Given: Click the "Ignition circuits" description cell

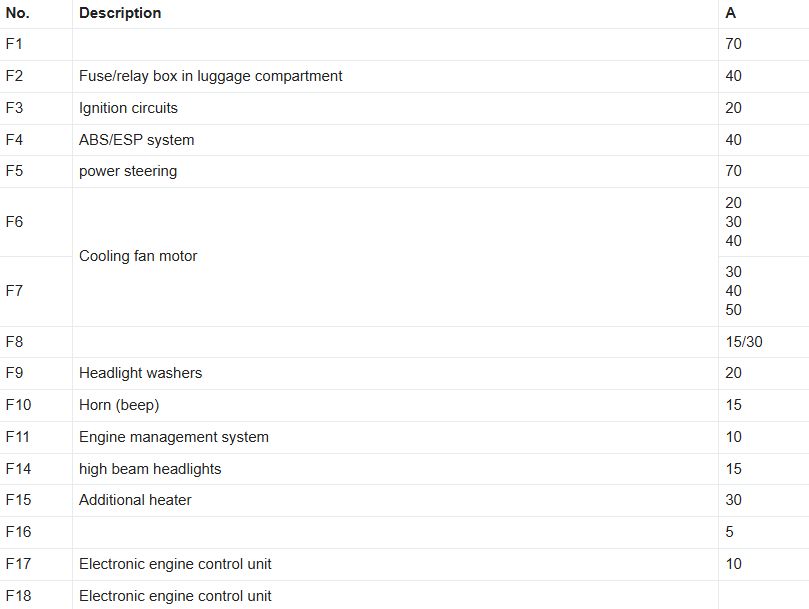Looking at the screenshot, I should click(x=128, y=108).
